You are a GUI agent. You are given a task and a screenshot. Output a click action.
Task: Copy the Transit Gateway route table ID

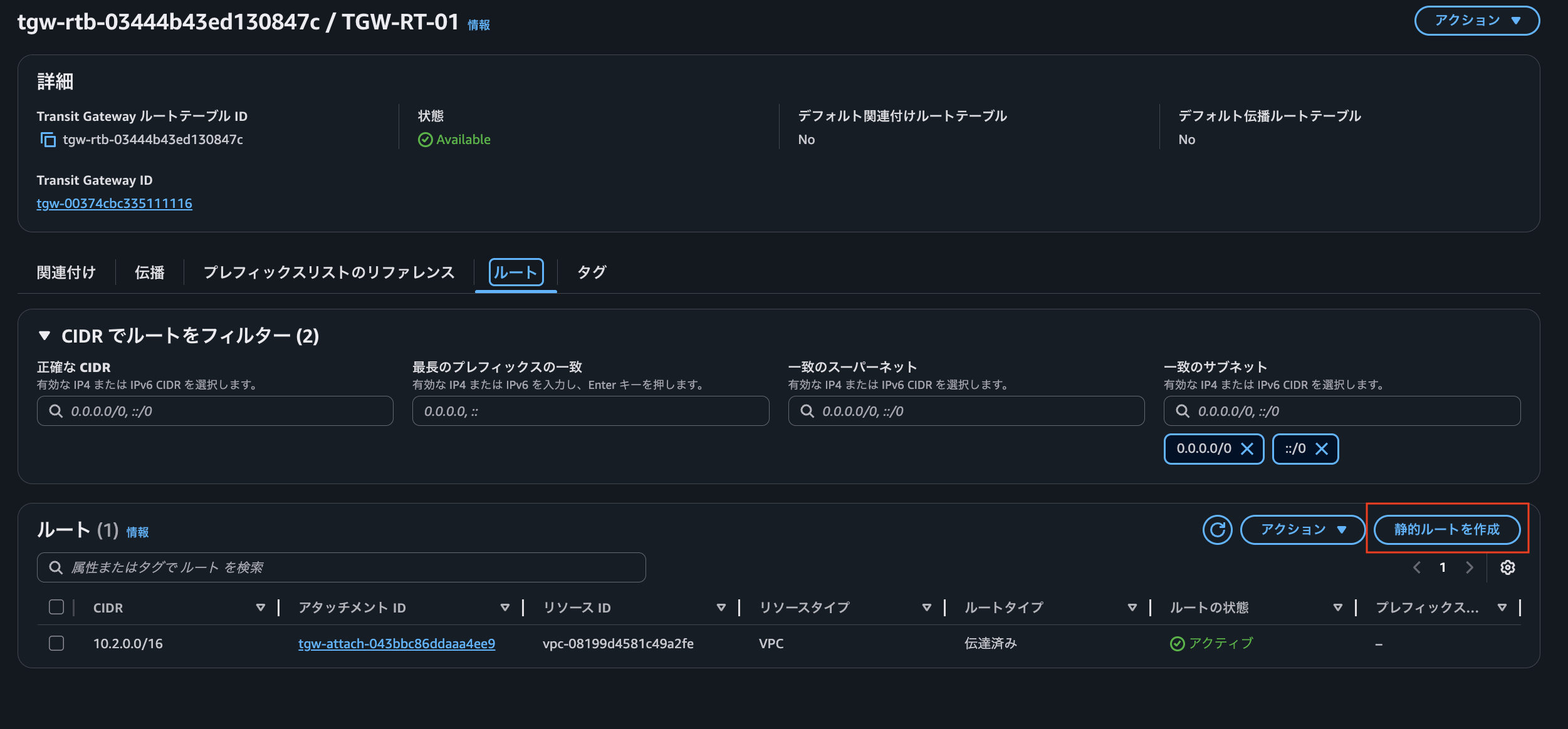48,139
